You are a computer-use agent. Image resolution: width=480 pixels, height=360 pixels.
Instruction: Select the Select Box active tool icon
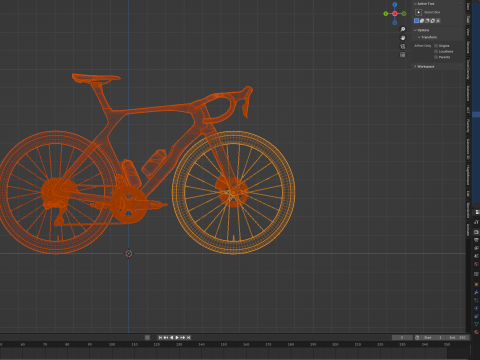pos(418,12)
